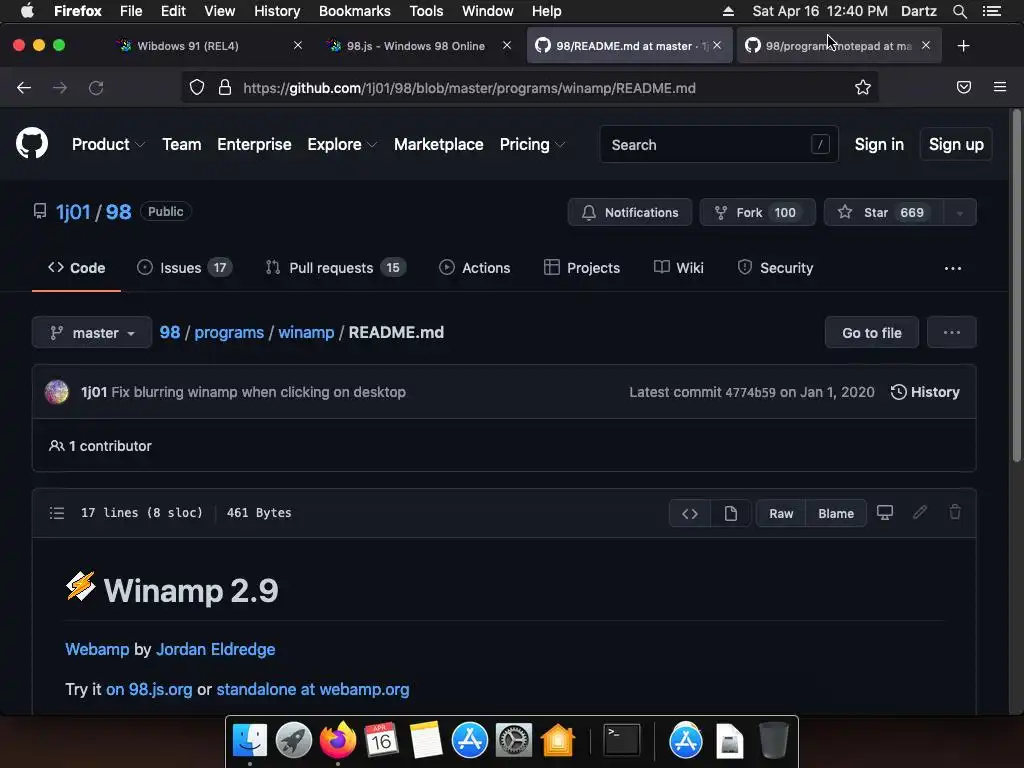Image resolution: width=1024 pixels, height=768 pixels.
Task: Open the master branch selector
Action: [92, 332]
